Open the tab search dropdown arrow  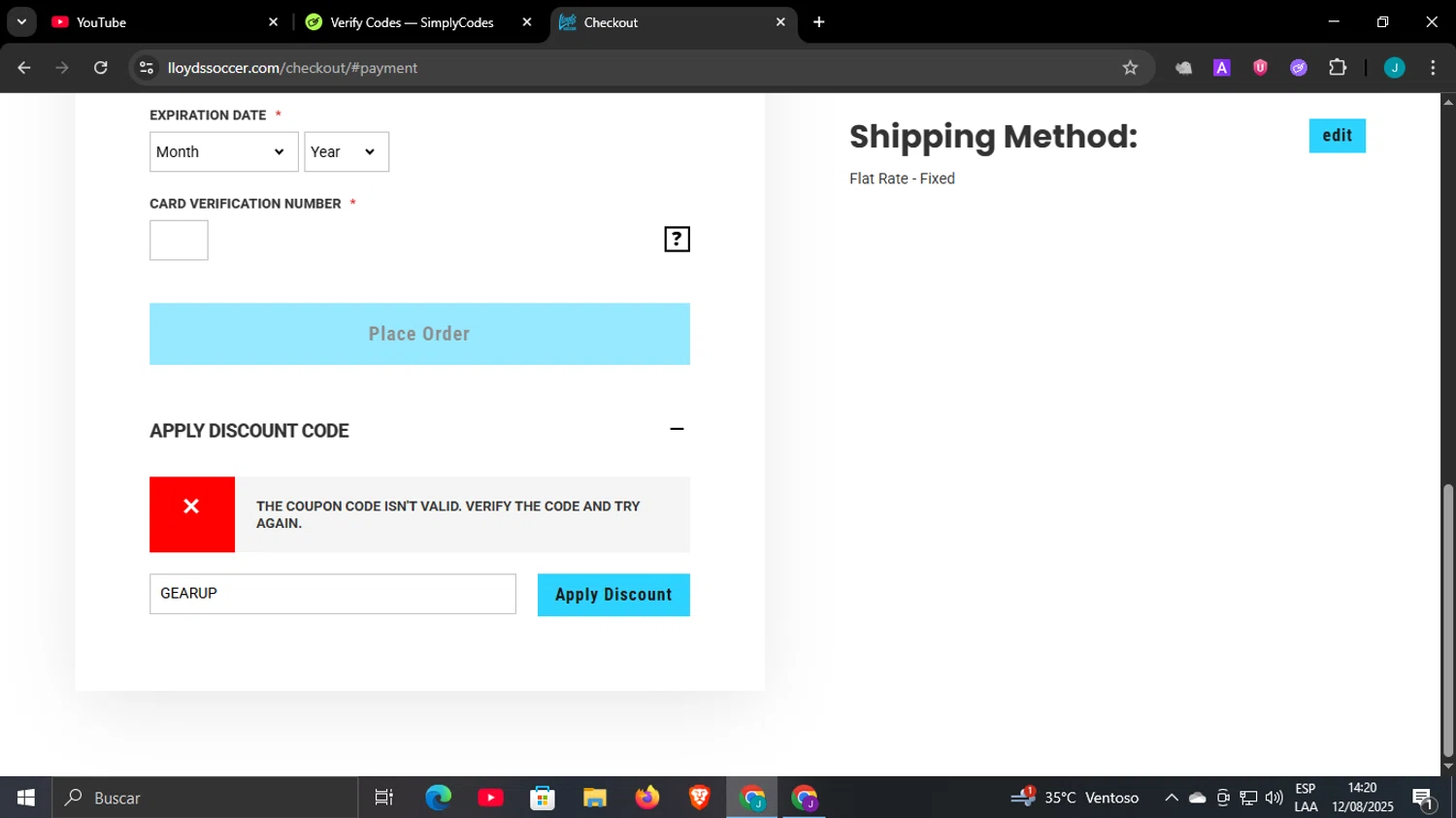(21, 22)
